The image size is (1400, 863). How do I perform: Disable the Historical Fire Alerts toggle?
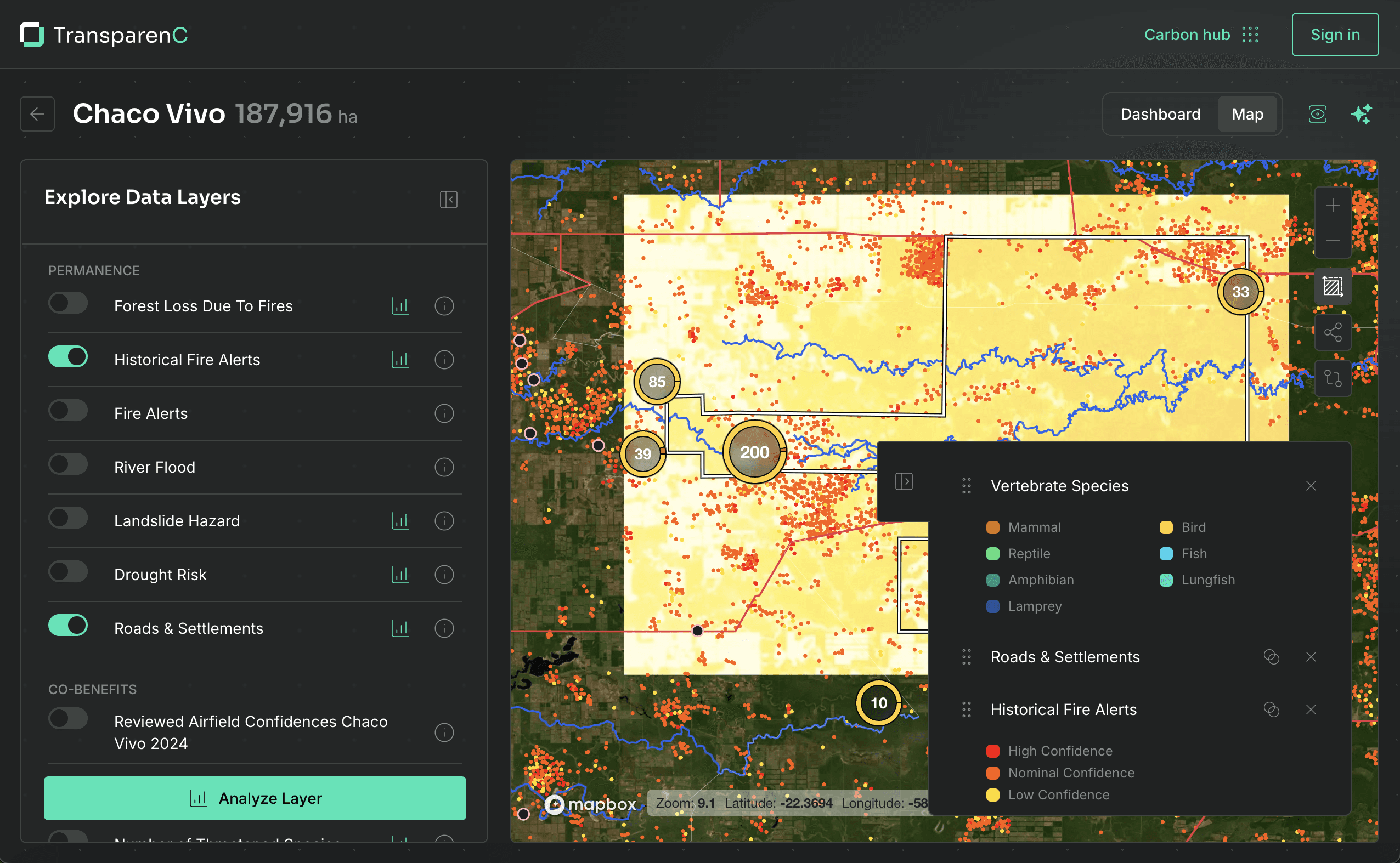[68, 357]
